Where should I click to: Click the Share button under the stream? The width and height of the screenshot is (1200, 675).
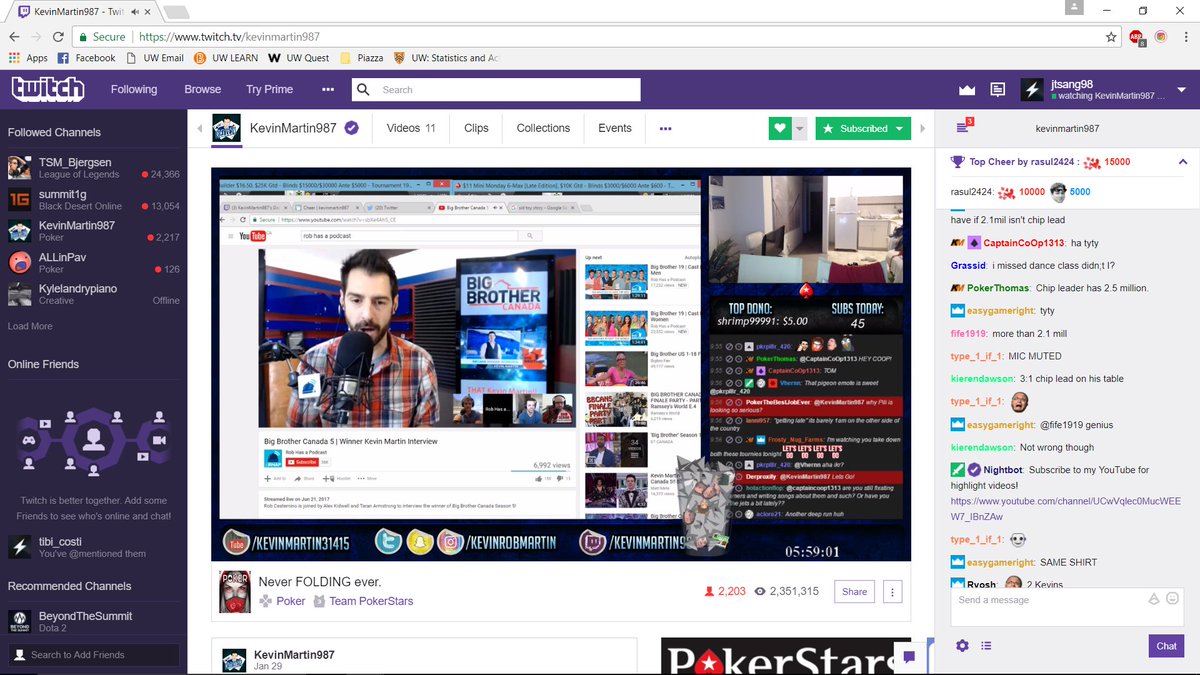click(x=854, y=592)
